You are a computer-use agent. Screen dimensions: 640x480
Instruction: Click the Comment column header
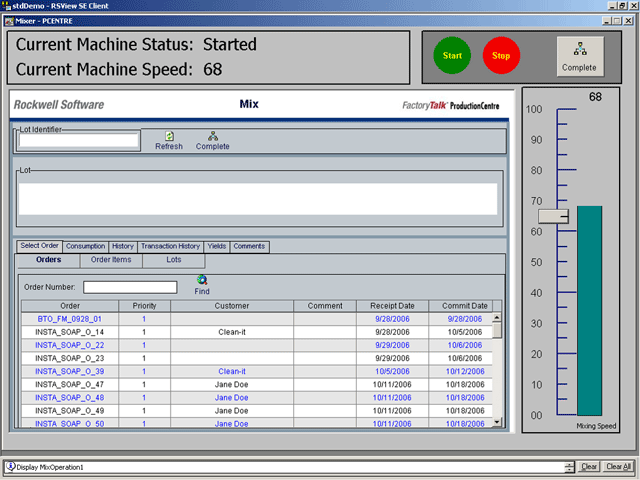325,306
